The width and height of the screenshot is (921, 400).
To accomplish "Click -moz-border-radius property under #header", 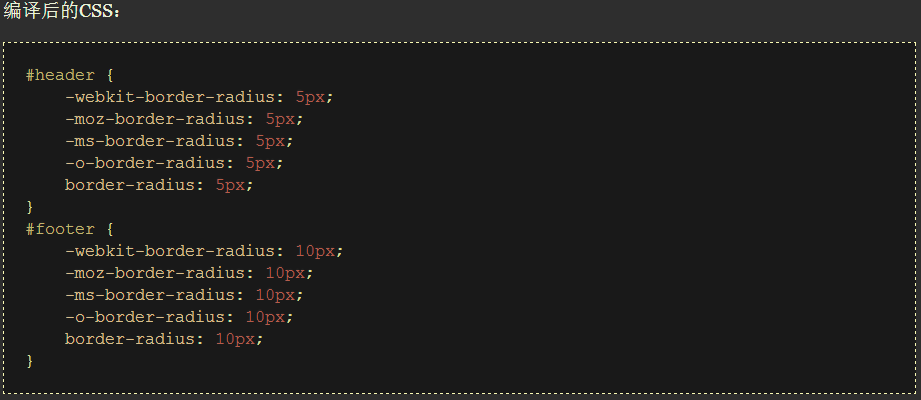I will click(x=160, y=119).
